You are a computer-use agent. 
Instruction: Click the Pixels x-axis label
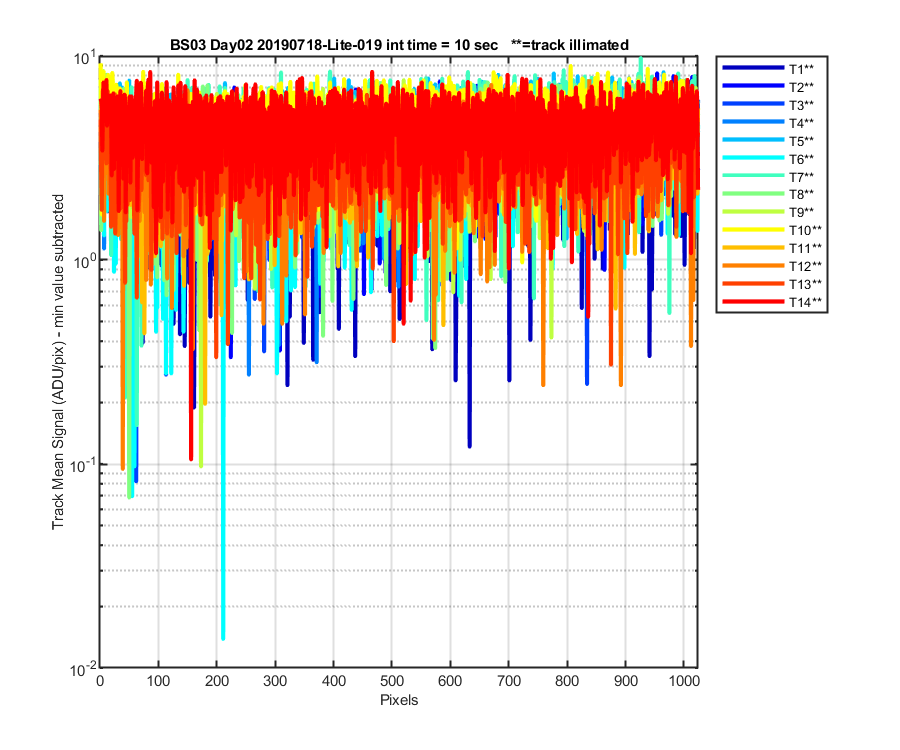(x=399, y=700)
